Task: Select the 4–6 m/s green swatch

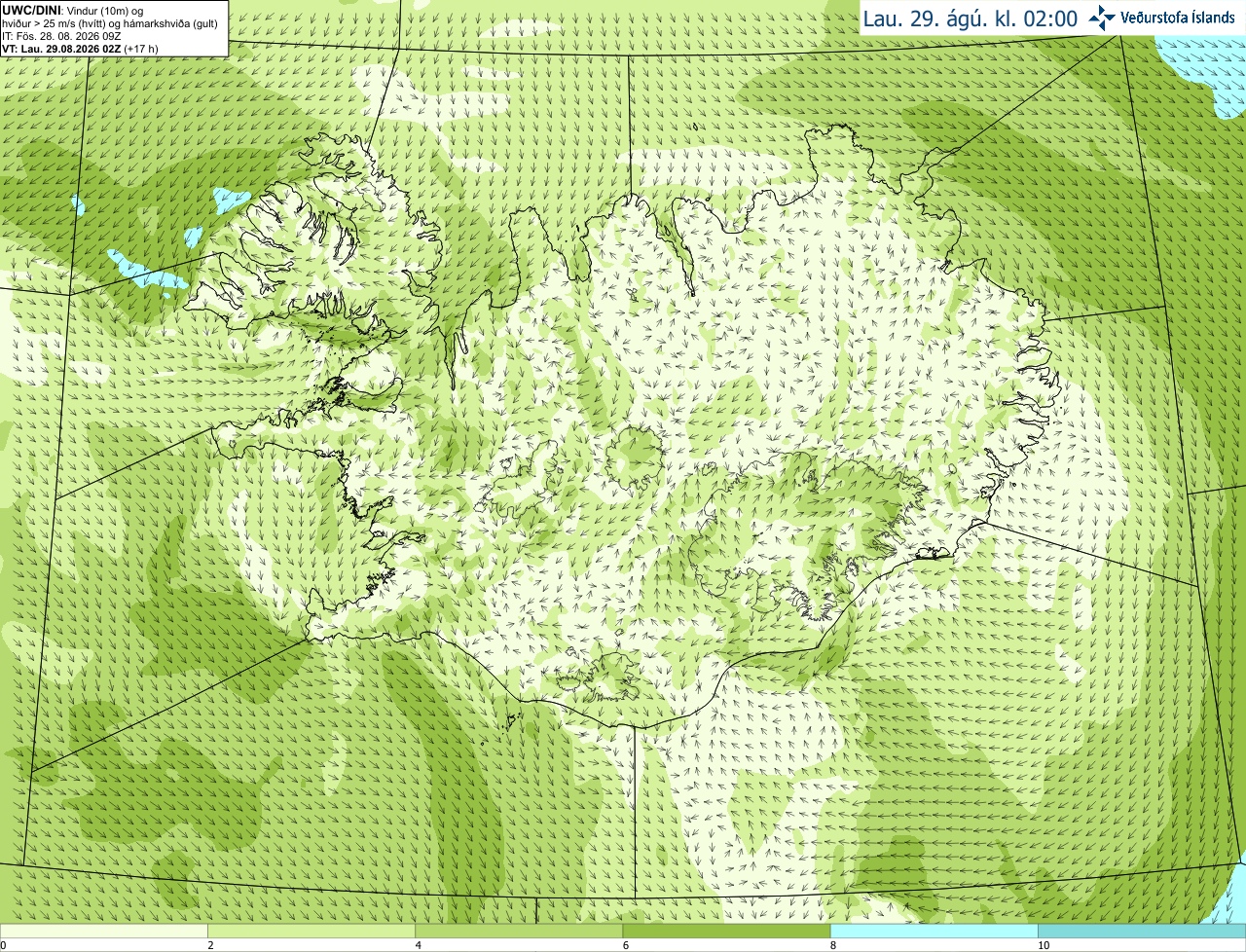Action: click(518, 932)
